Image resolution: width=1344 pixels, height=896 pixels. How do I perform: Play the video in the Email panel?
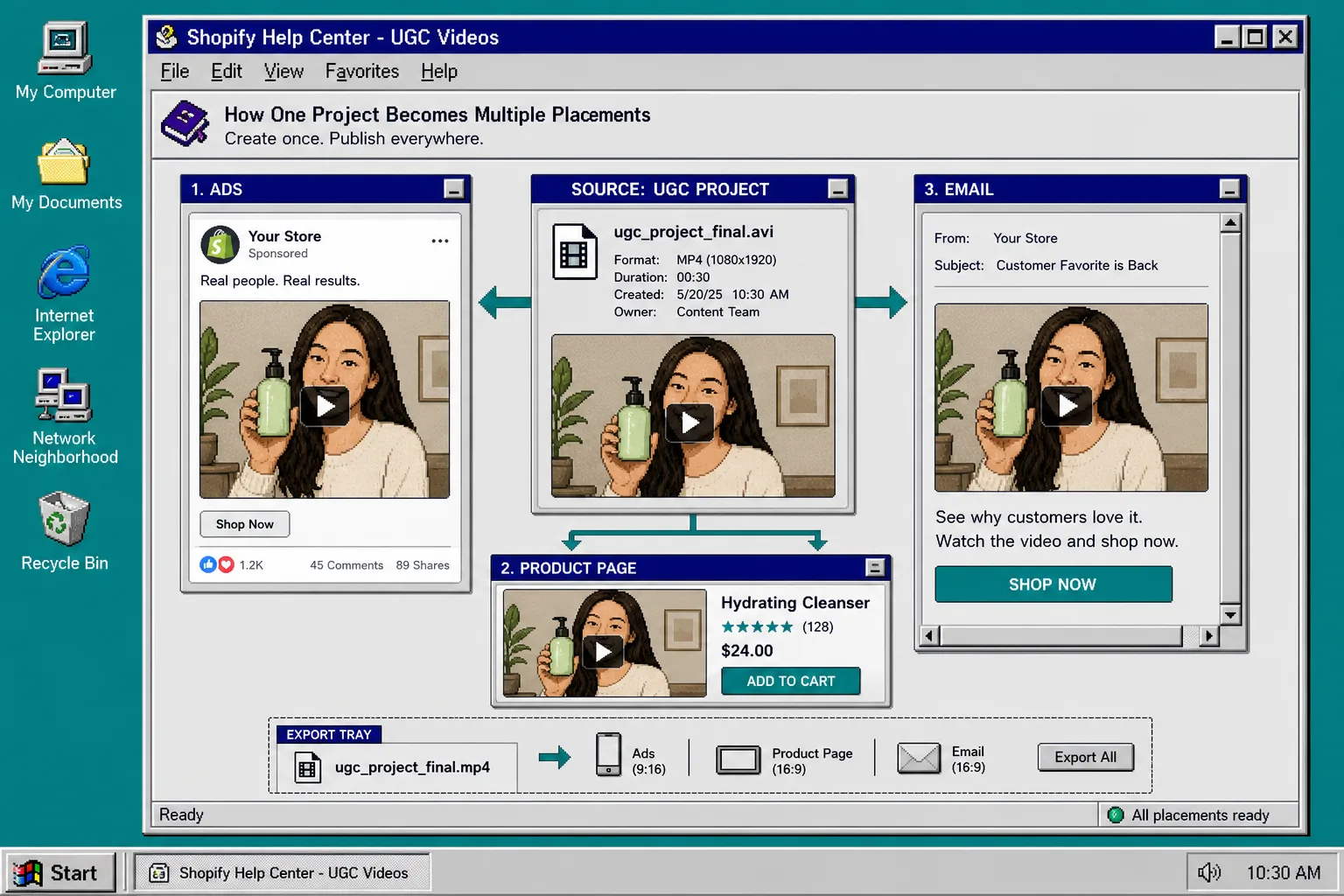coord(1067,406)
